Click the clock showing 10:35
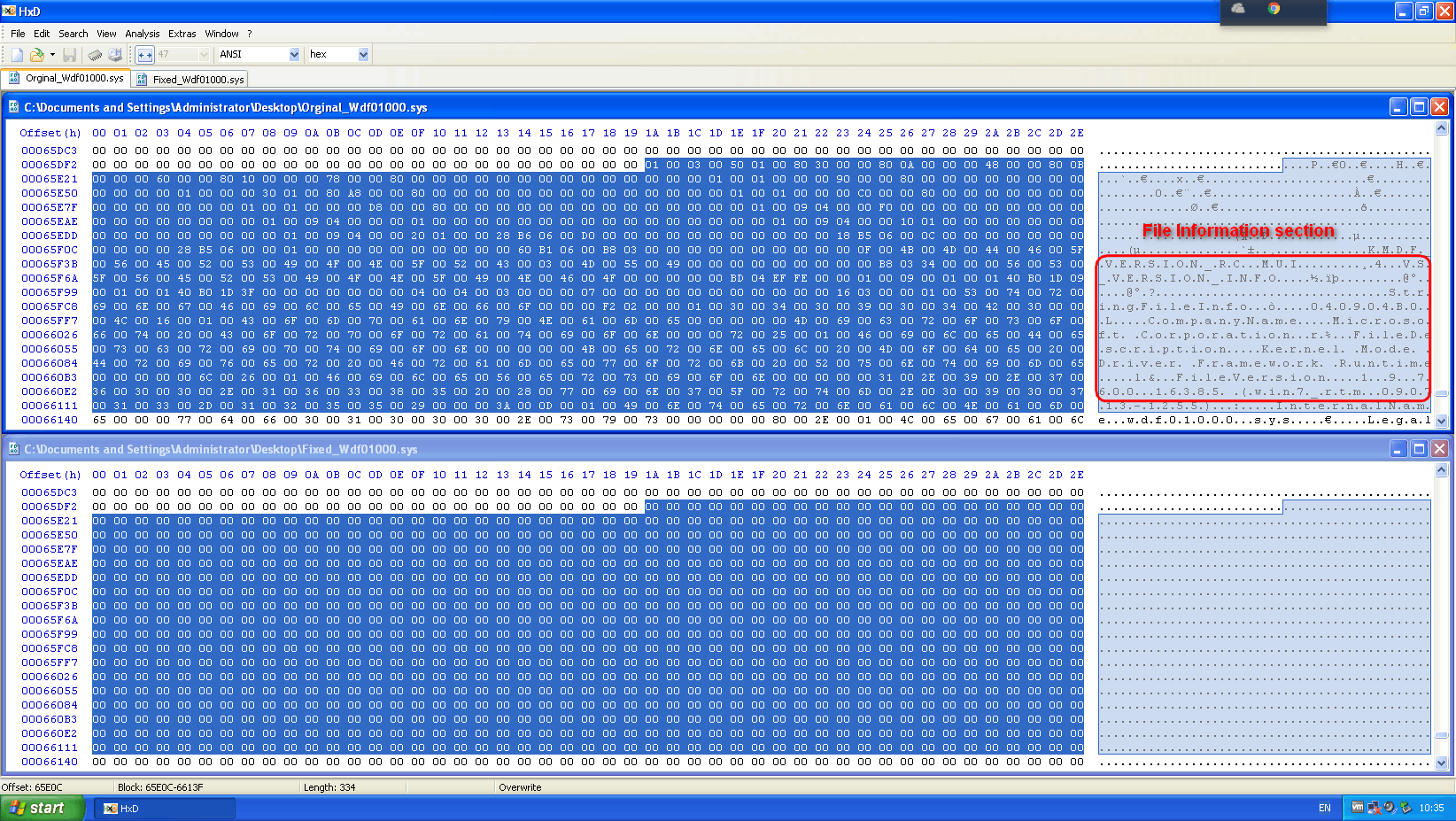Image resolution: width=1456 pixels, height=821 pixels. (x=1431, y=808)
